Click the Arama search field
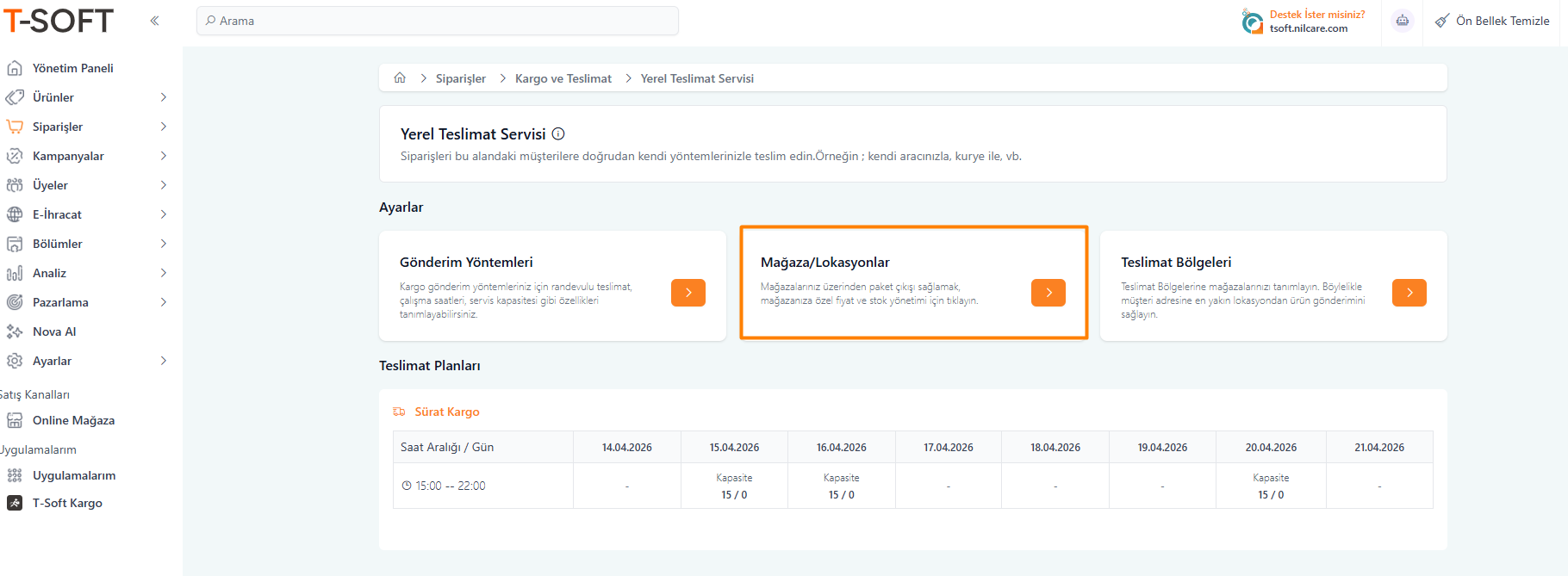The width and height of the screenshot is (1568, 576). (438, 21)
